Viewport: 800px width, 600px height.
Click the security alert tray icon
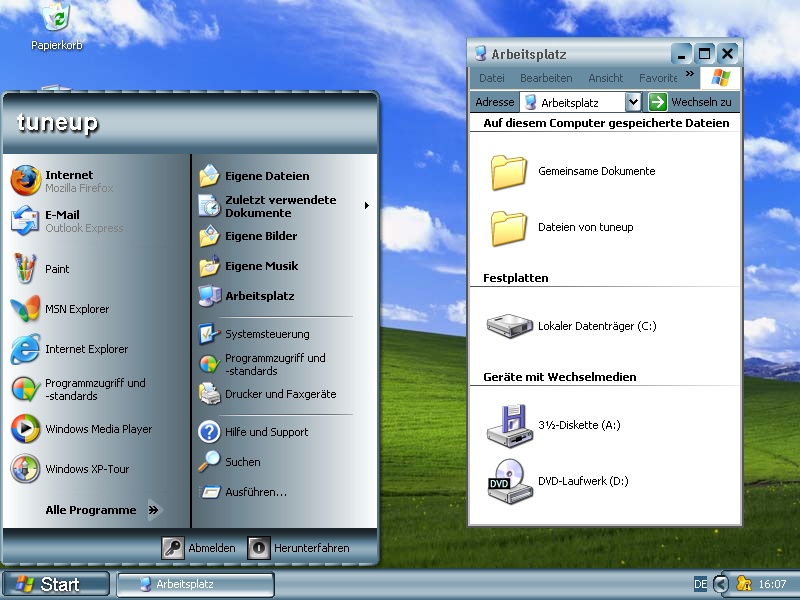click(744, 584)
